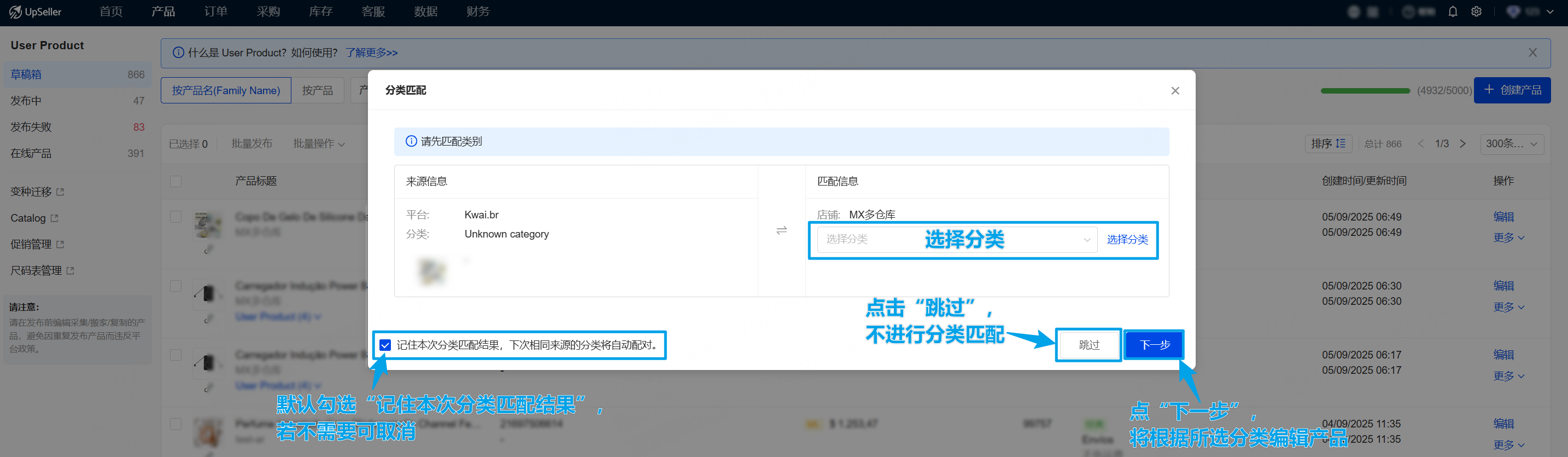Select 在线产品 in sidebar
This screenshot has height=457, width=1568.
coord(77,153)
